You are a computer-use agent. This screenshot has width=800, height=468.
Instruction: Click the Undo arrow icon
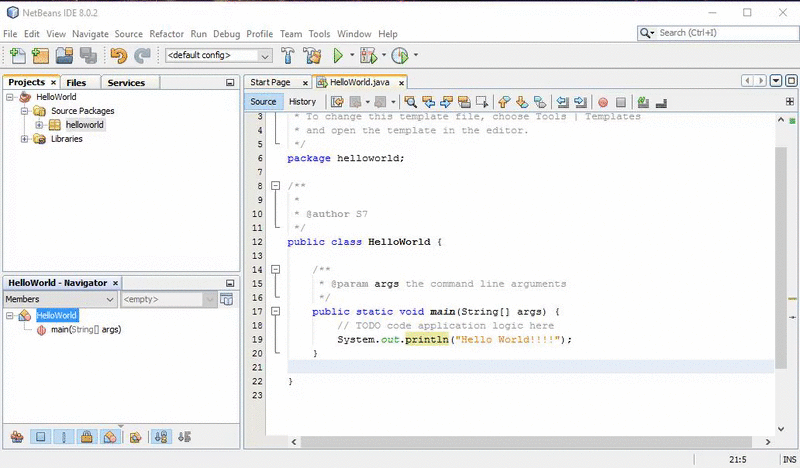point(118,55)
